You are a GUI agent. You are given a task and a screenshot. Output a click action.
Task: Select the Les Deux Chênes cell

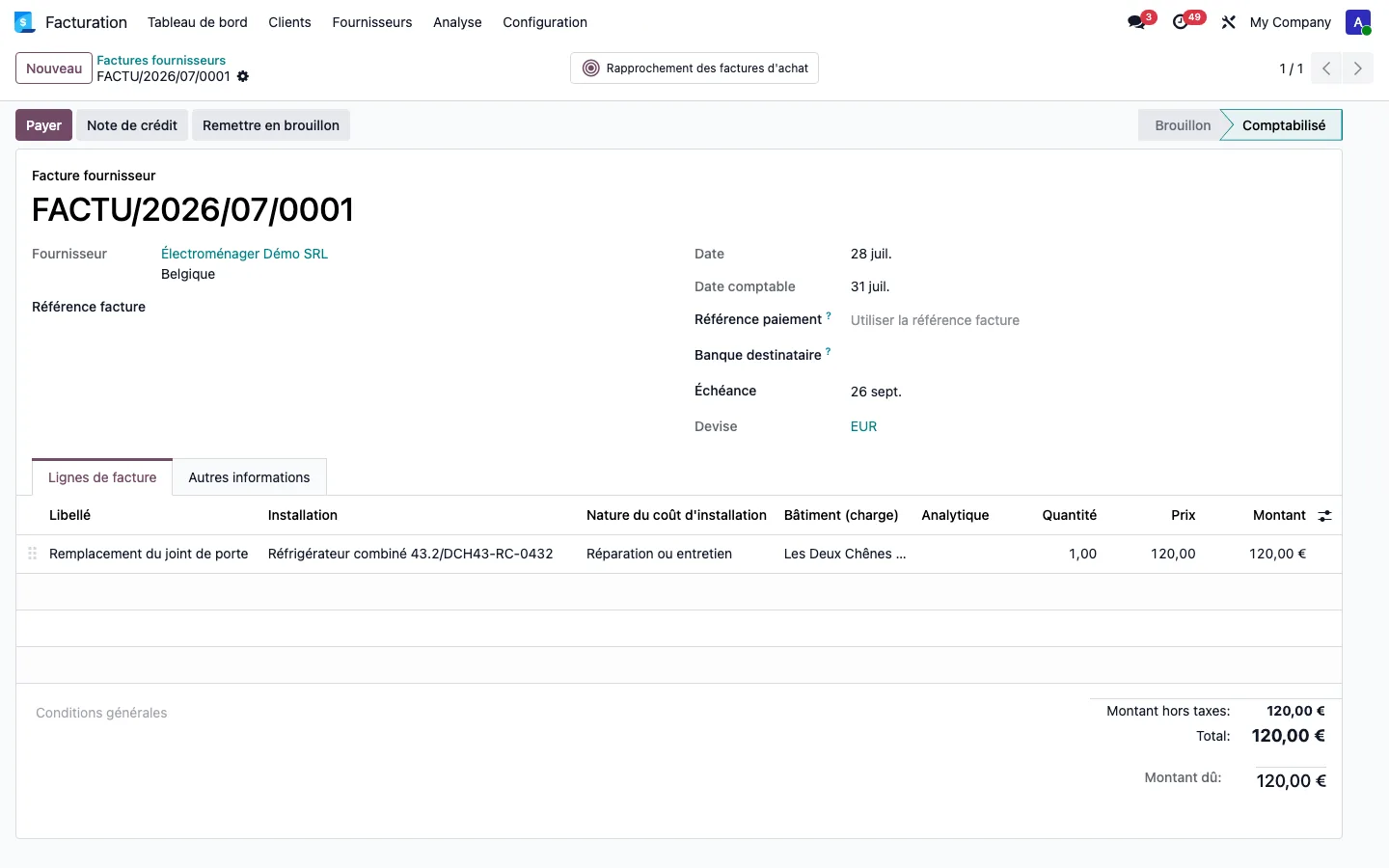coord(845,554)
